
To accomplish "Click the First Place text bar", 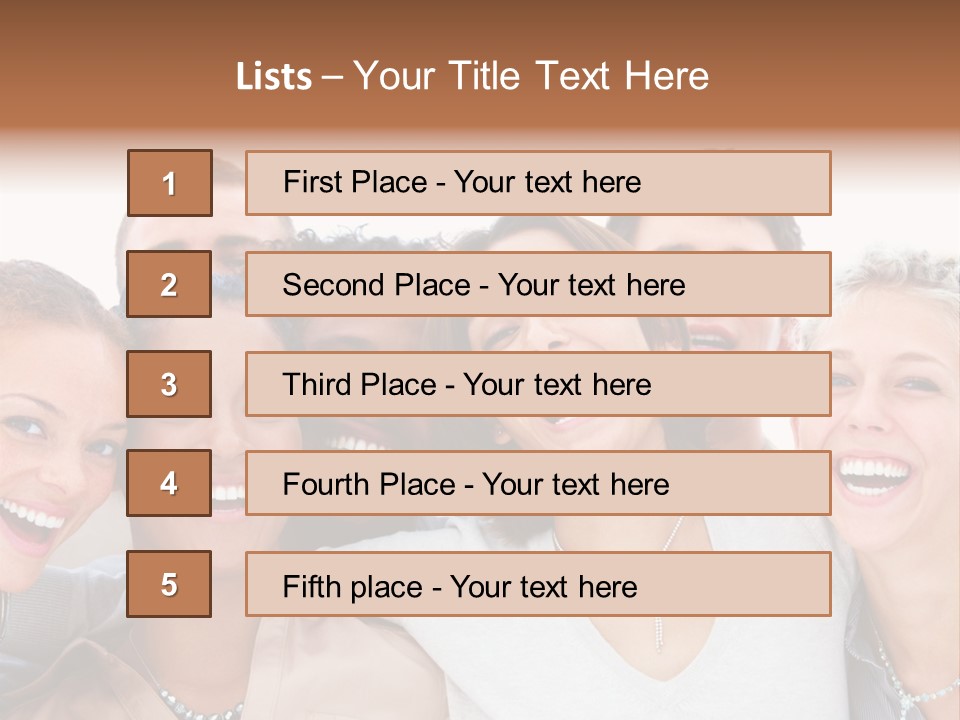I will tap(538, 183).
